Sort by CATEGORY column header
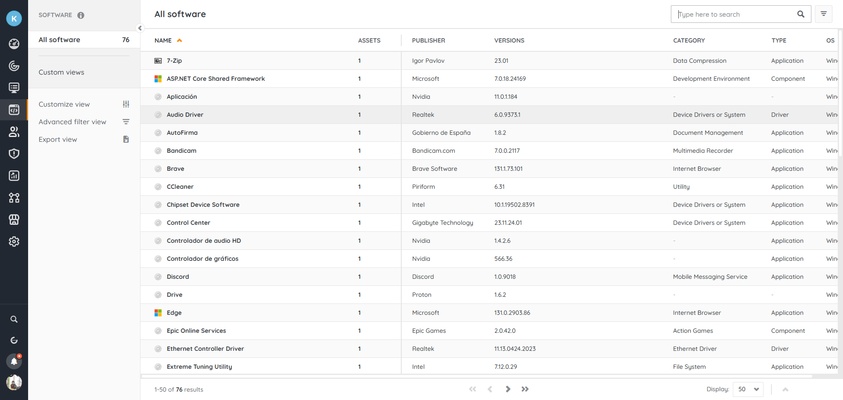 689,40
